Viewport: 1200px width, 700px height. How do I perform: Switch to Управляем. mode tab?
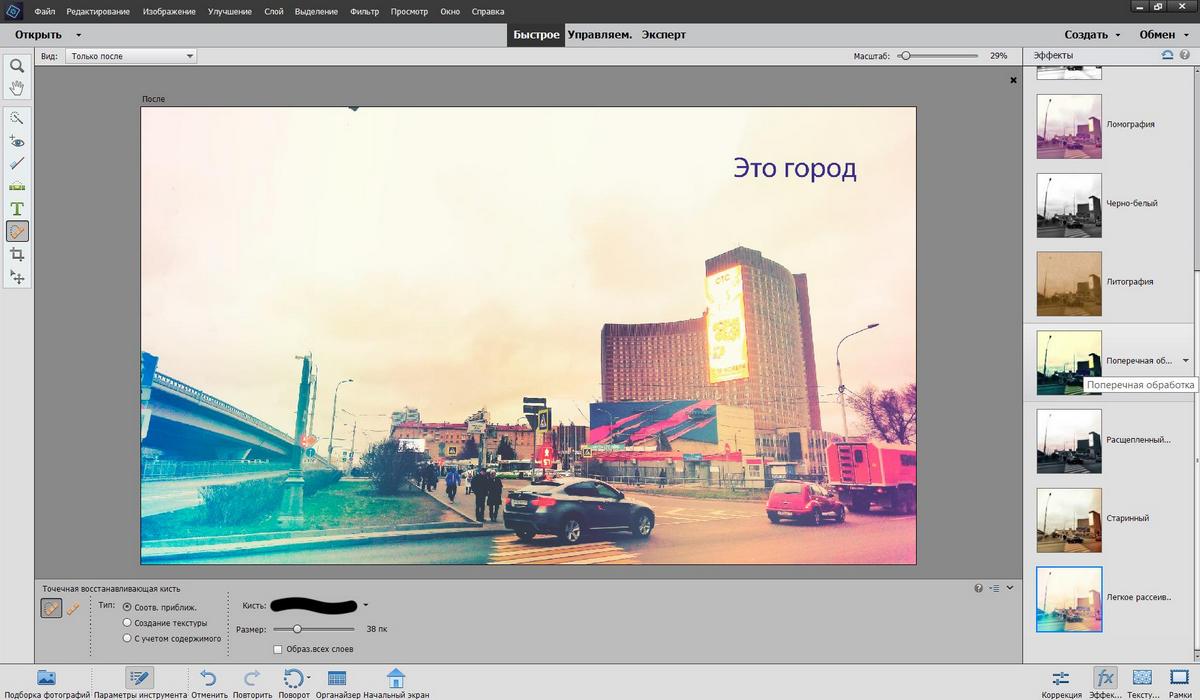click(599, 34)
